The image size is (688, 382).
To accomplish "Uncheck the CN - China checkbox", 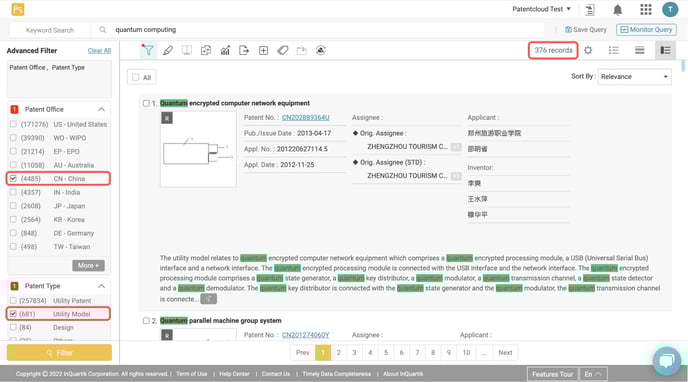I will click(x=13, y=179).
